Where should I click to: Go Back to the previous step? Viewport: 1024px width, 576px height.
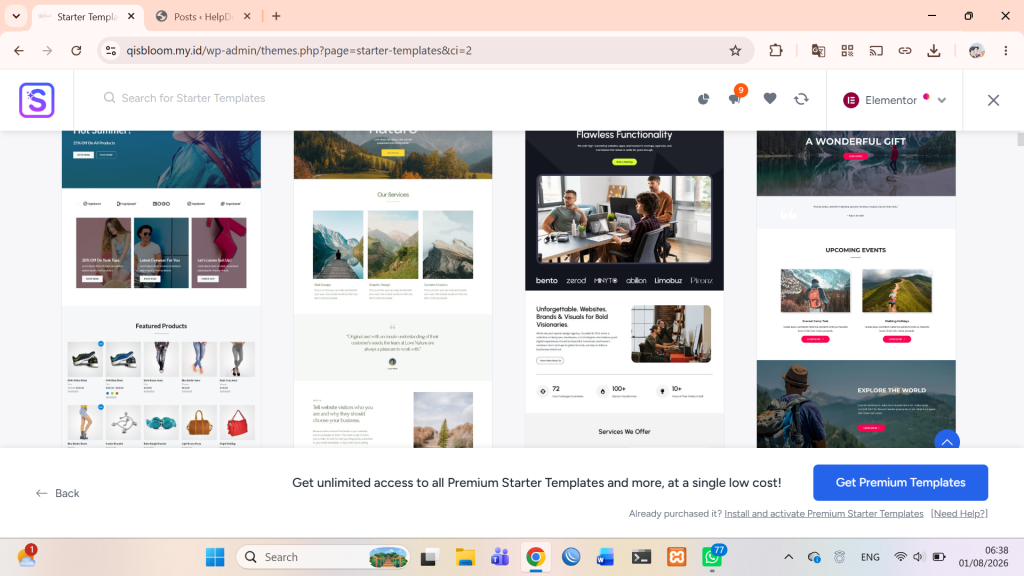pyautogui.click(x=57, y=493)
